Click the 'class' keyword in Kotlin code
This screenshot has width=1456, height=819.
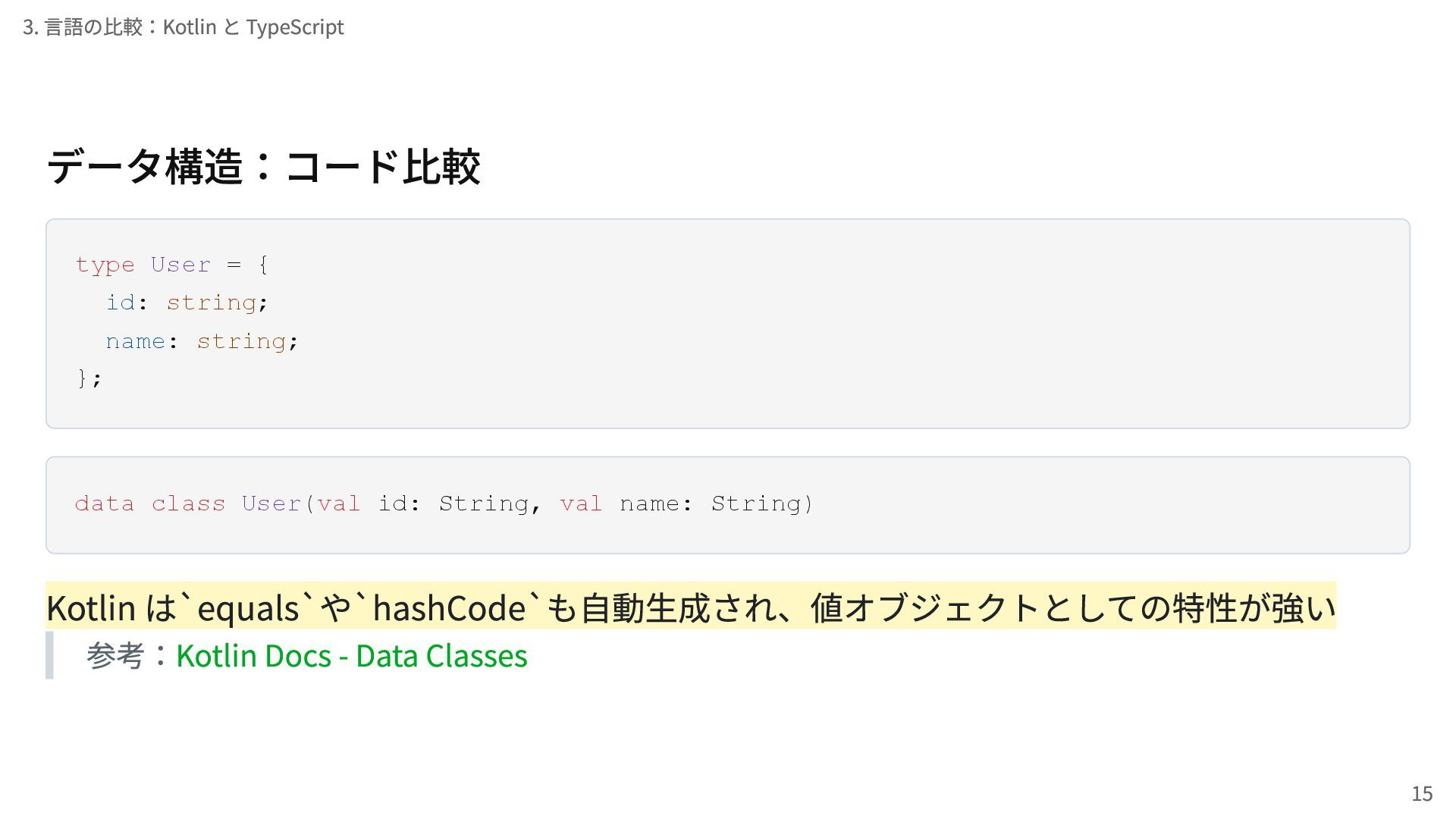tap(188, 504)
